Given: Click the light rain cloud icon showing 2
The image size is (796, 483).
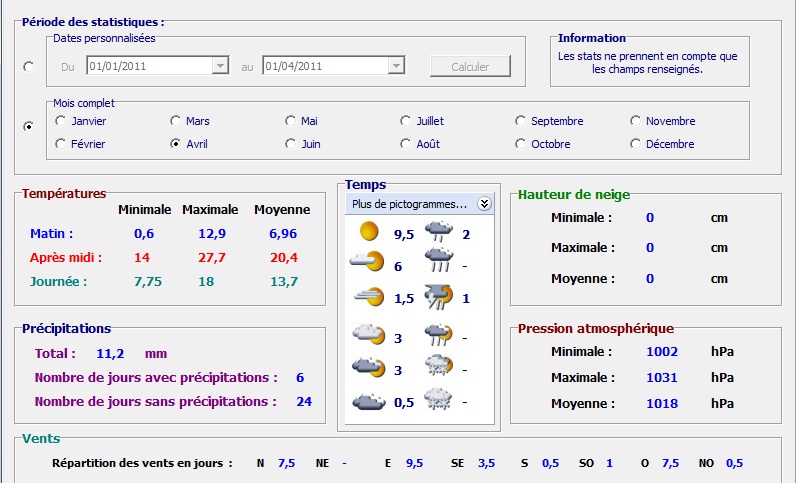Looking at the screenshot, I should click(439, 231).
